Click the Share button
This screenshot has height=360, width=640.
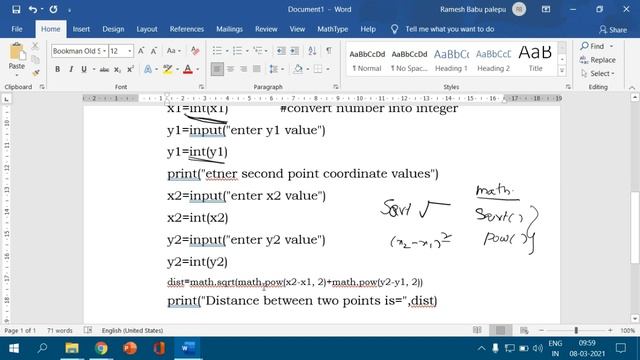click(613, 29)
